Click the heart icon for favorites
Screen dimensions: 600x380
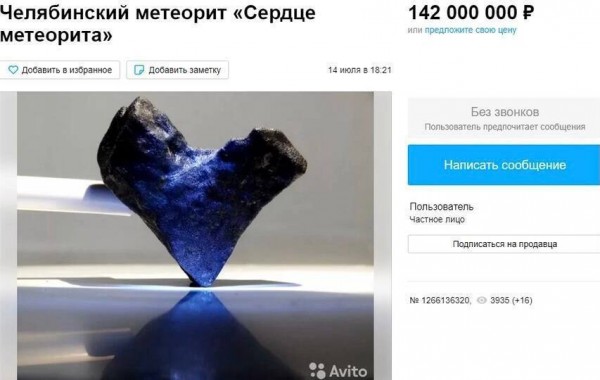[x=13, y=70]
